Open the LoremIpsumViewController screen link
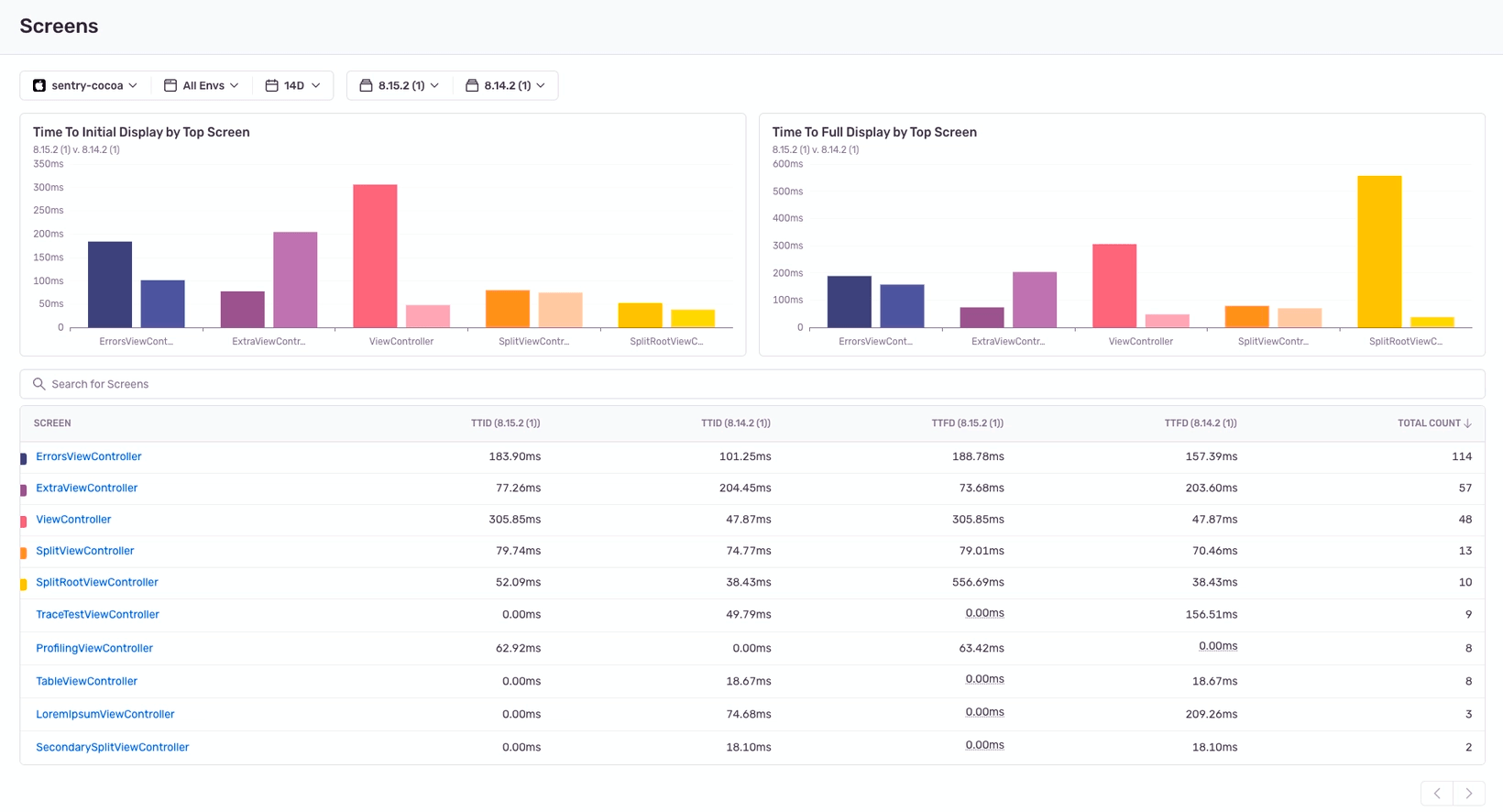 tap(105, 714)
